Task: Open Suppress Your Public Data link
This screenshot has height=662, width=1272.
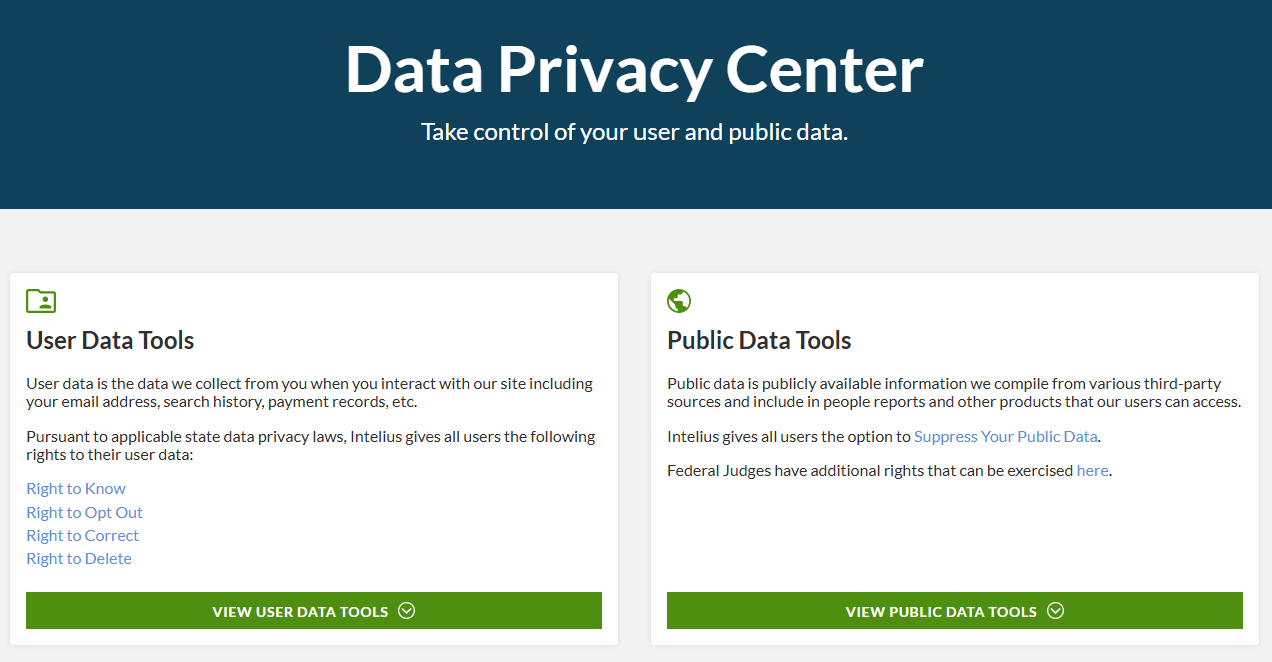Action: click(1005, 436)
